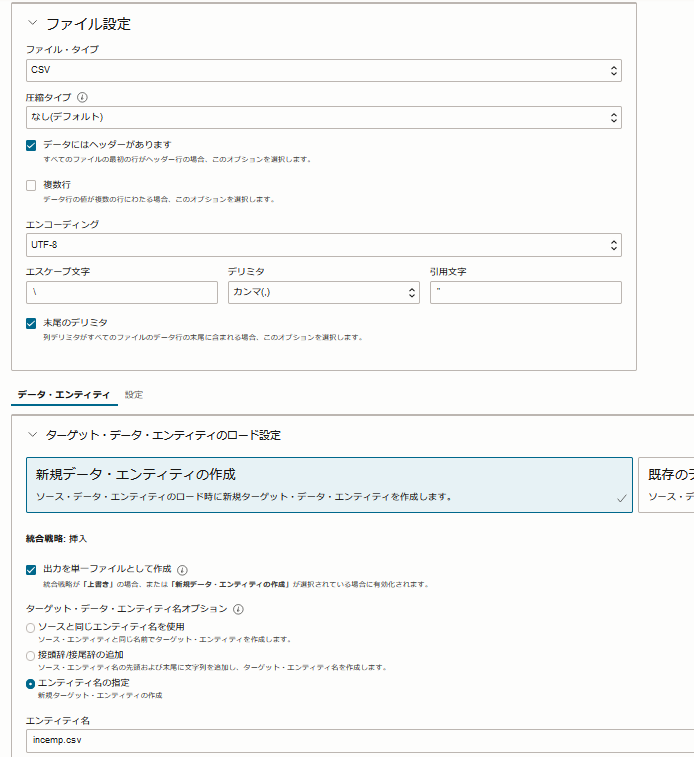The height and width of the screenshot is (757, 694).
Task: Switch to the 設定 tab
Action: click(x=134, y=395)
